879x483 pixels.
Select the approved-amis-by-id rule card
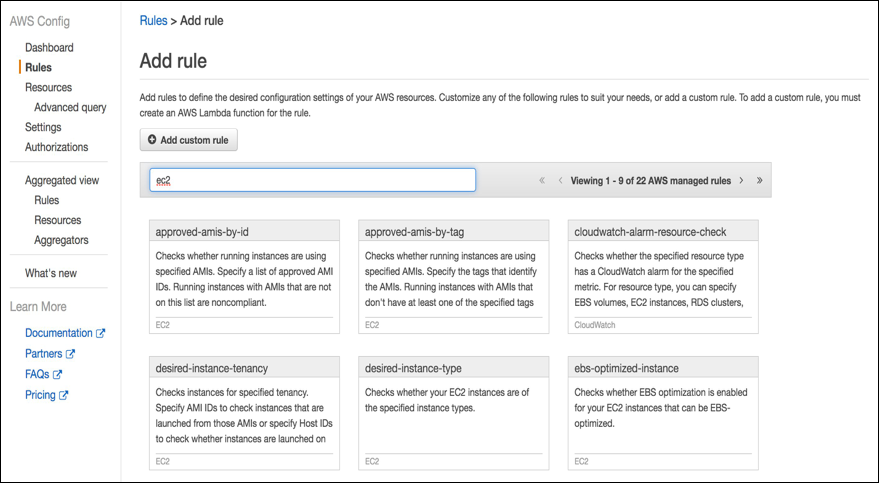244,277
